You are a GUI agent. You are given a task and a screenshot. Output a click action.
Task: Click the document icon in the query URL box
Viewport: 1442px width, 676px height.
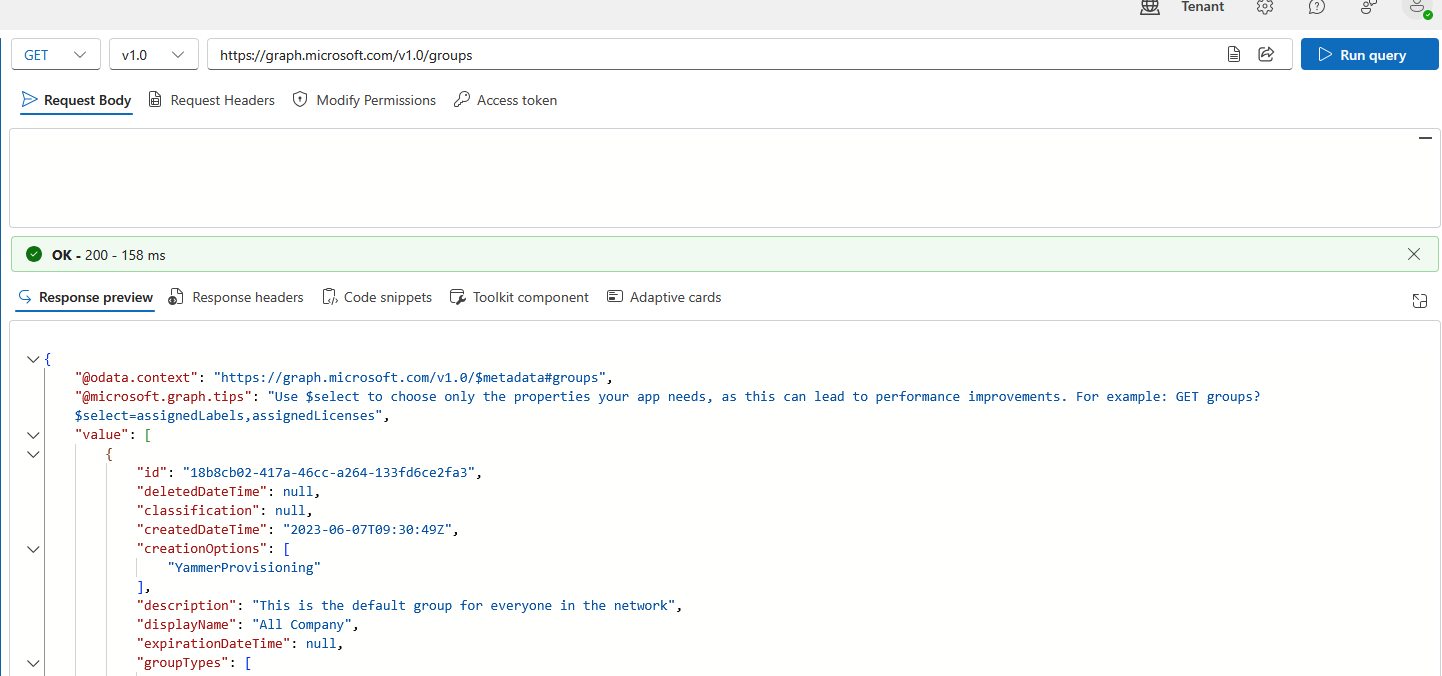pos(1234,55)
